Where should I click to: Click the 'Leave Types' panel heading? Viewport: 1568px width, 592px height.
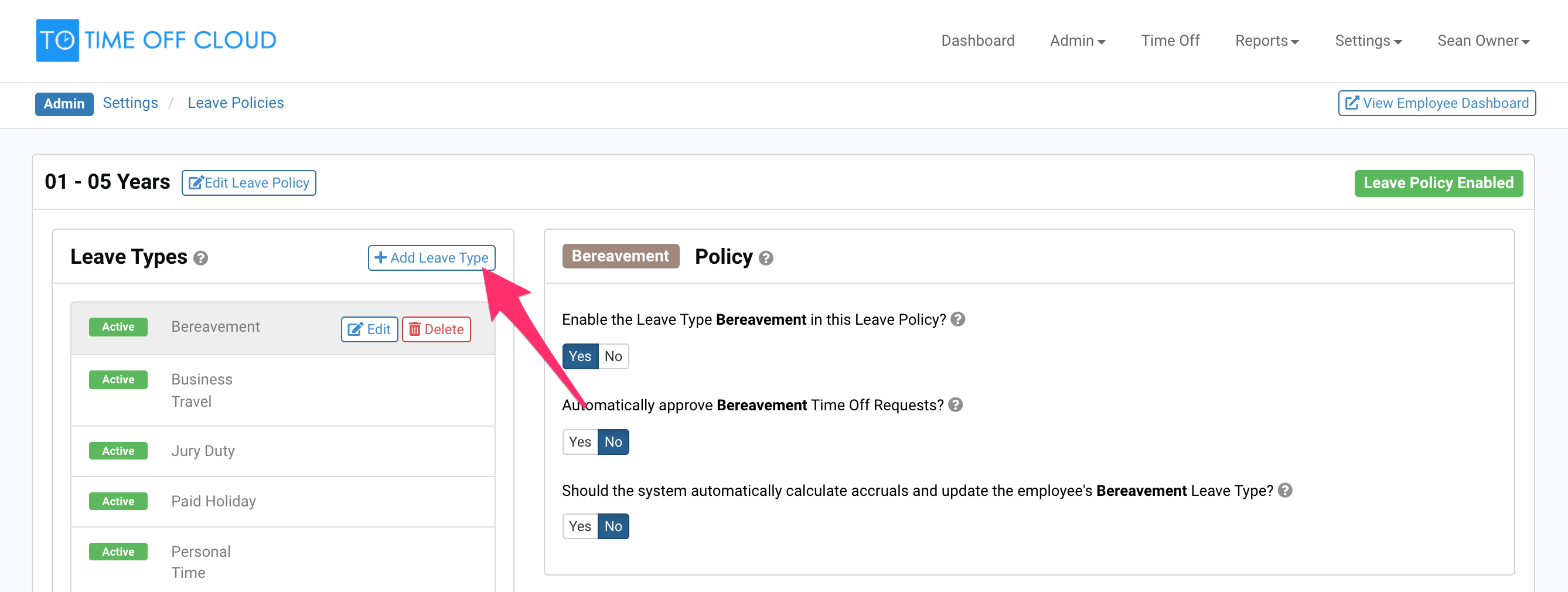point(128,257)
